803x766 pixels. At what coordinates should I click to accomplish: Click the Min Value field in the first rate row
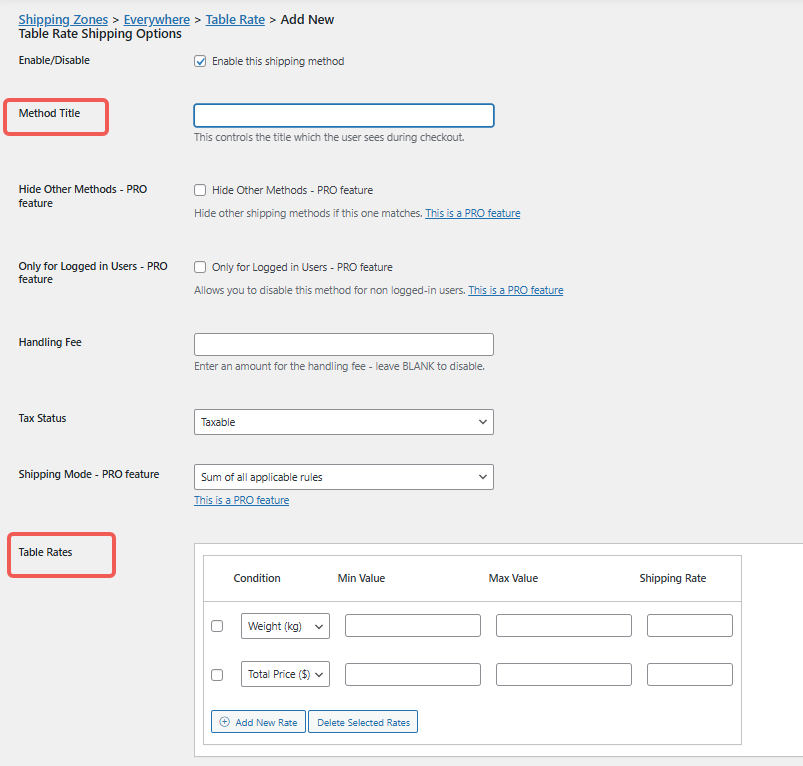pyautogui.click(x=412, y=626)
